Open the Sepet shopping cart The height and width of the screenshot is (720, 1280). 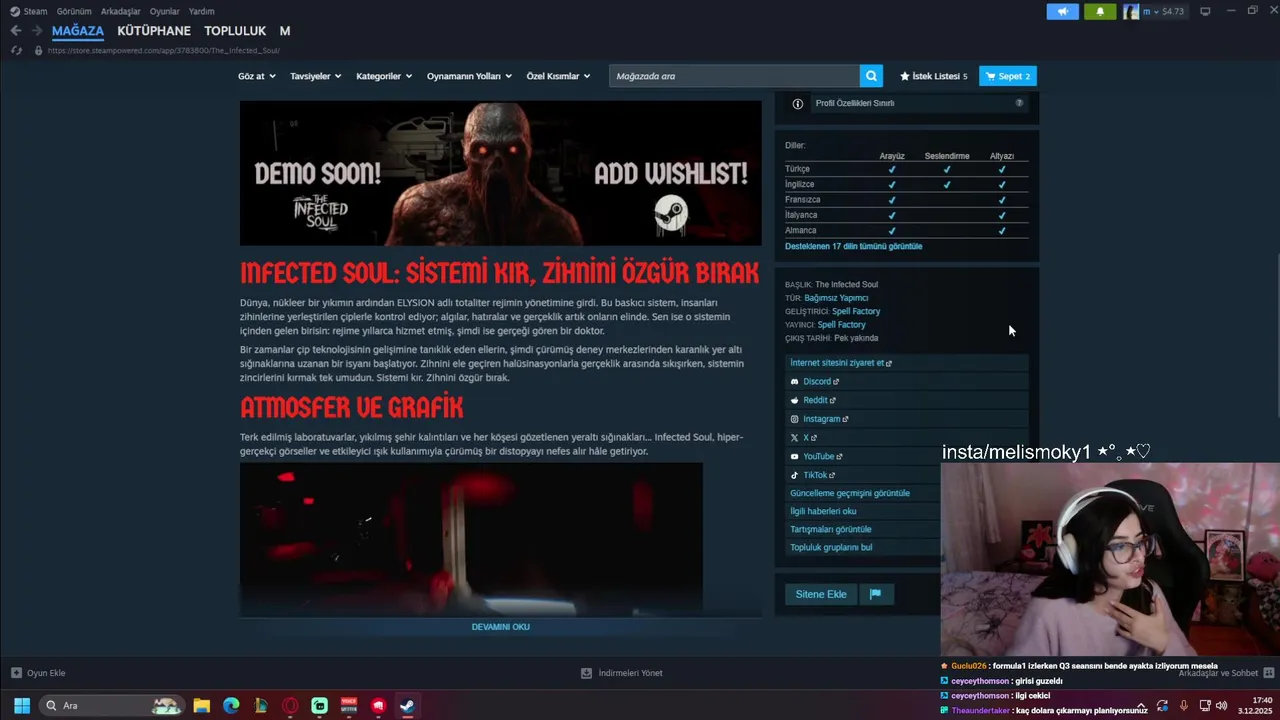click(x=1007, y=76)
